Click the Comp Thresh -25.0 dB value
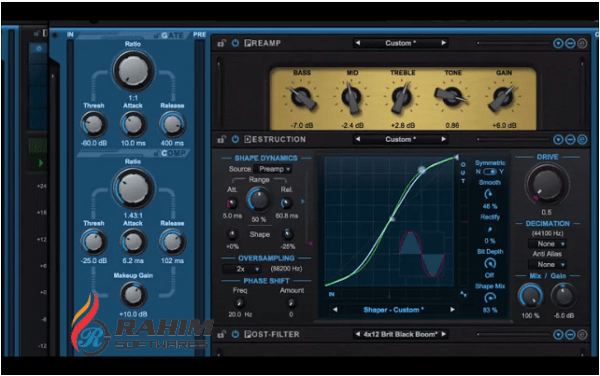The height and width of the screenshot is (376, 600). 94,260
